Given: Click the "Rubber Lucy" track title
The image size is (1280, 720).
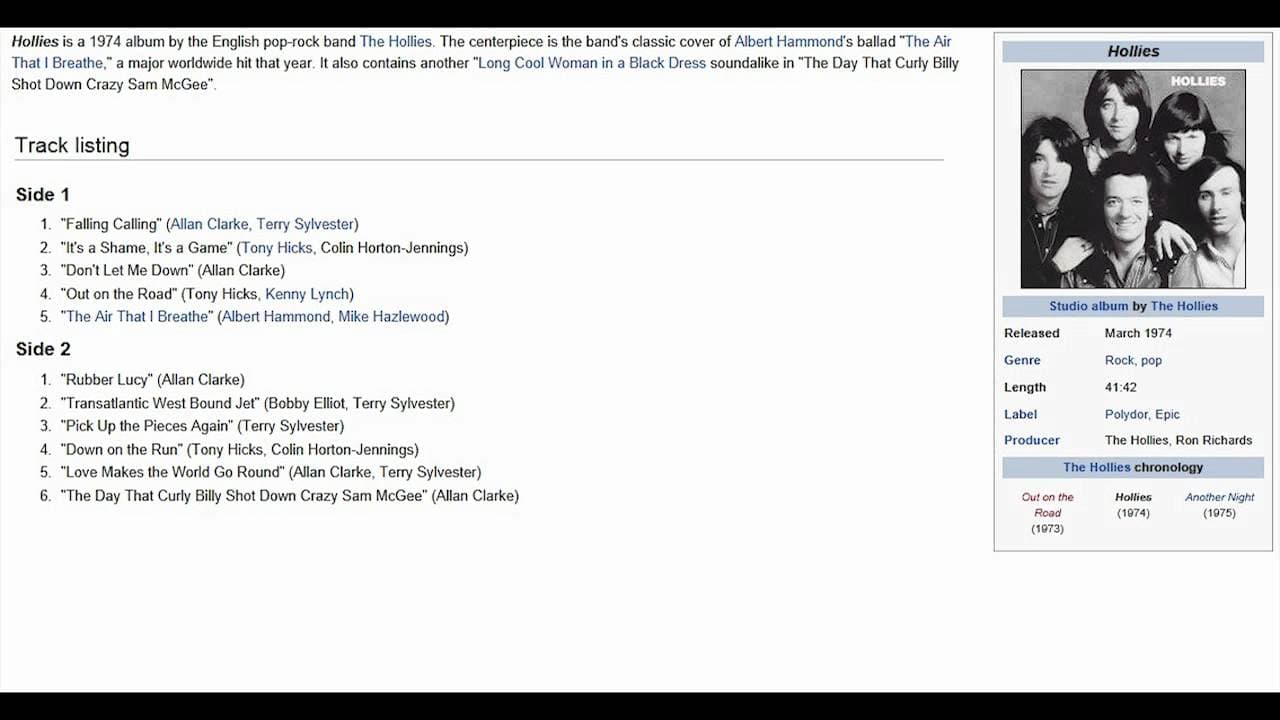Looking at the screenshot, I should tap(107, 380).
